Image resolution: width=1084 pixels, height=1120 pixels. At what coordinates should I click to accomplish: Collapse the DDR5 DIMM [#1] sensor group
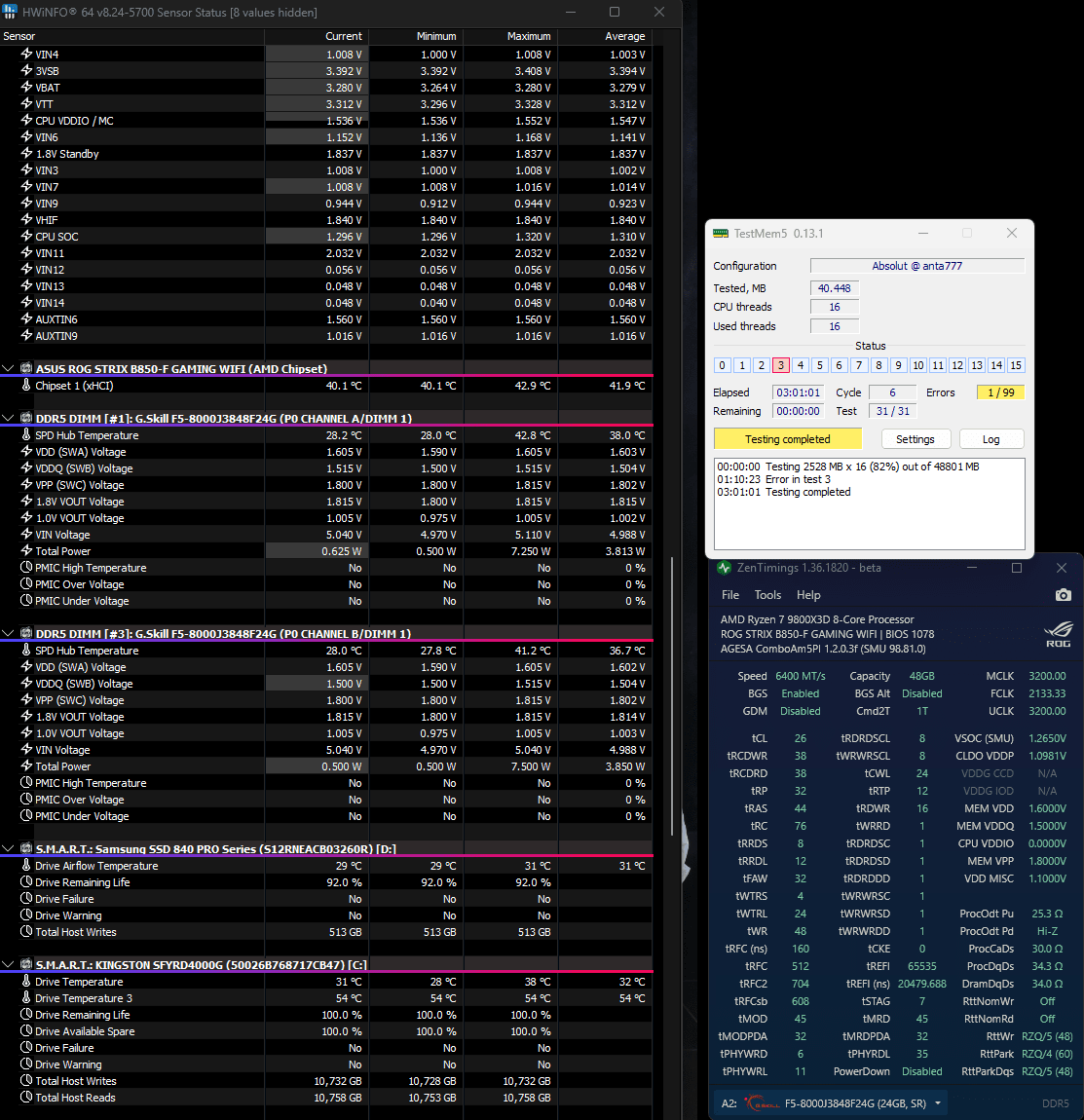tap(8, 418)
